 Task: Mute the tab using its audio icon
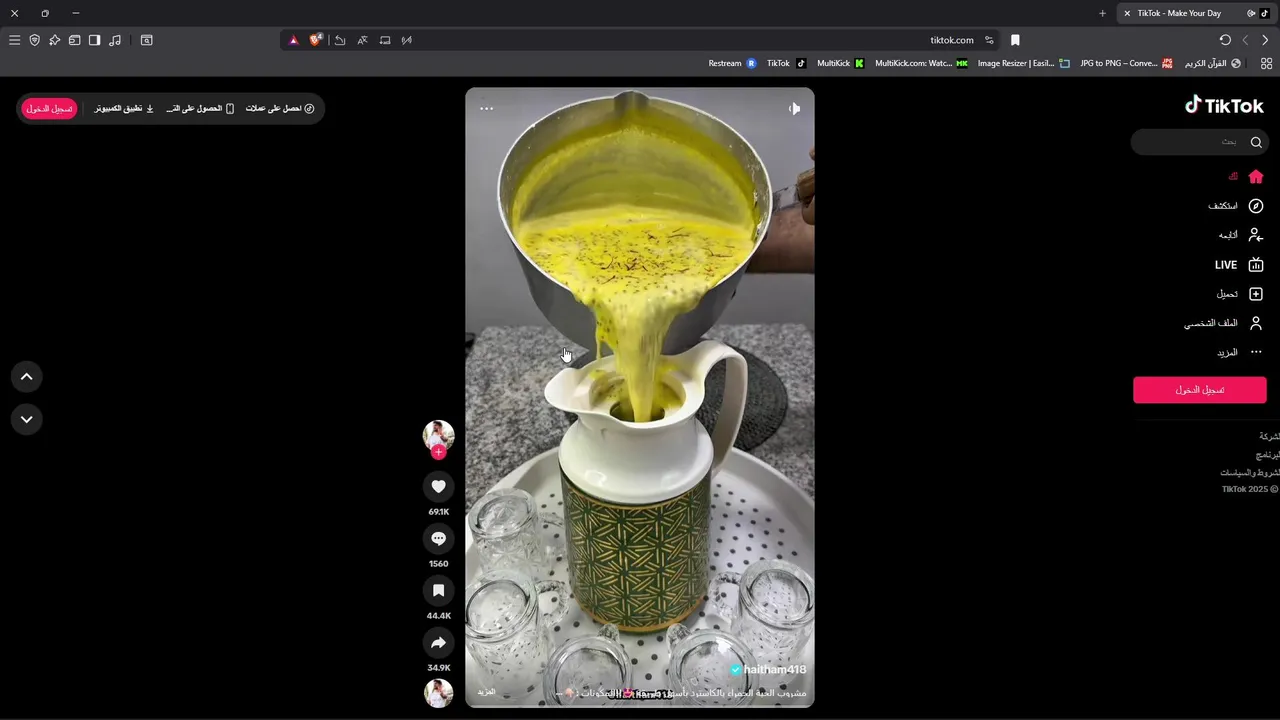pos(1251,13)
